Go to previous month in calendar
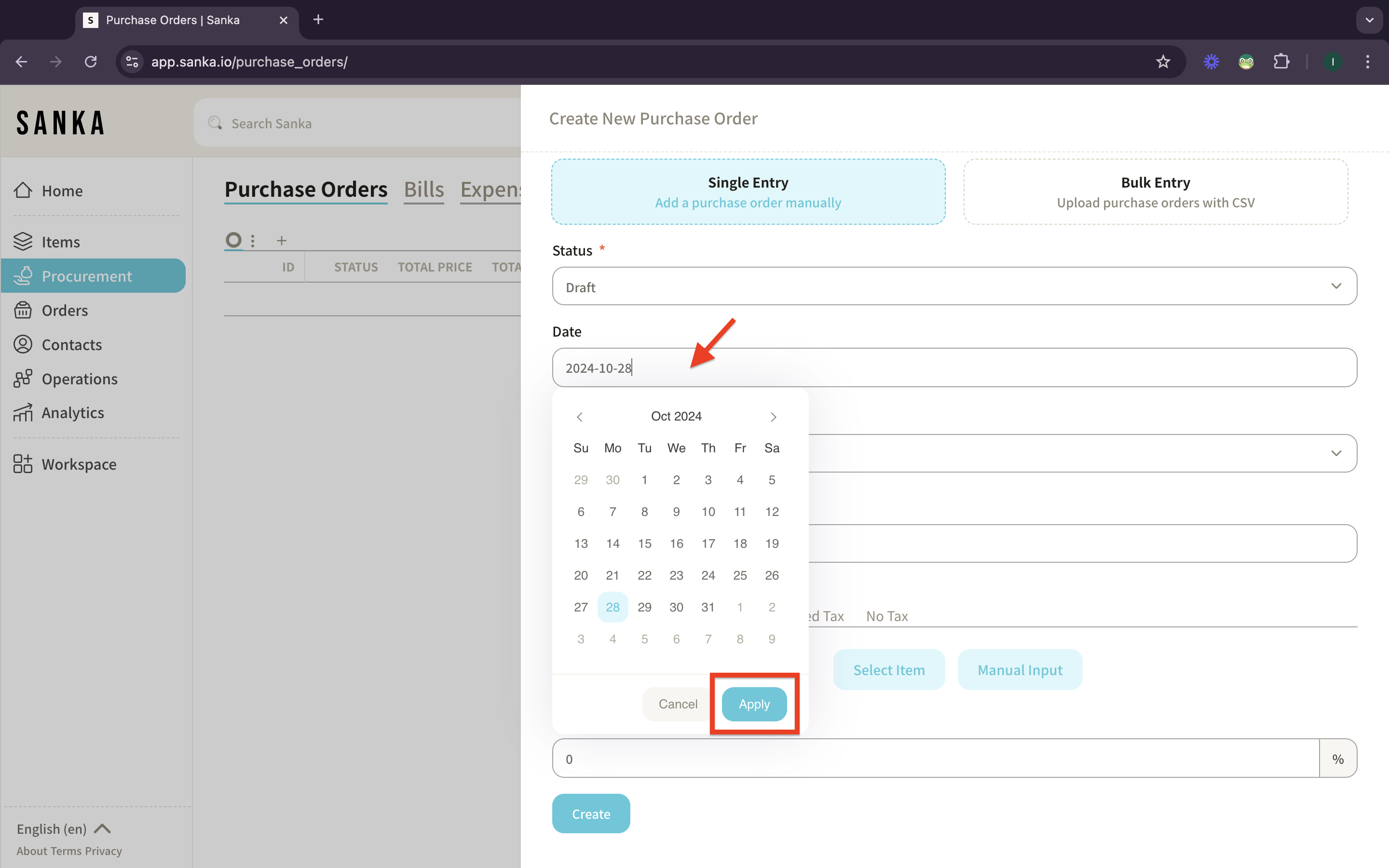Screen dimensions: 1389x868 (x=580, y=417)
